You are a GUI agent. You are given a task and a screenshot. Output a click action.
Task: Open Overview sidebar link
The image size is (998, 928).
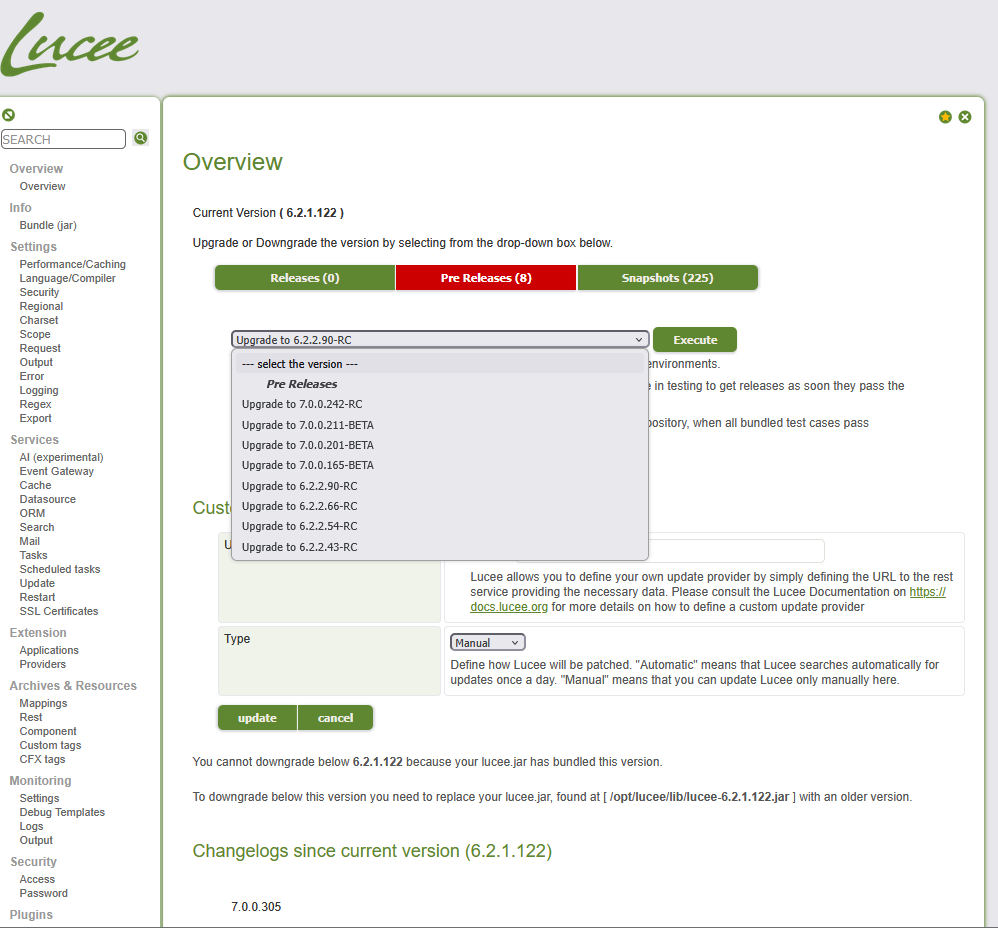tap(42, 186)
